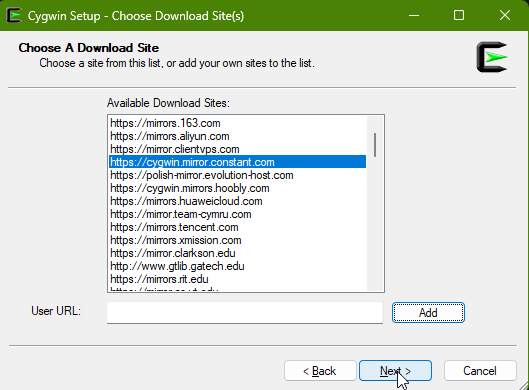The height and width of the screenshot is (390, 529).
Task: Proceed with the Next button
Action: tap(395, 371)
